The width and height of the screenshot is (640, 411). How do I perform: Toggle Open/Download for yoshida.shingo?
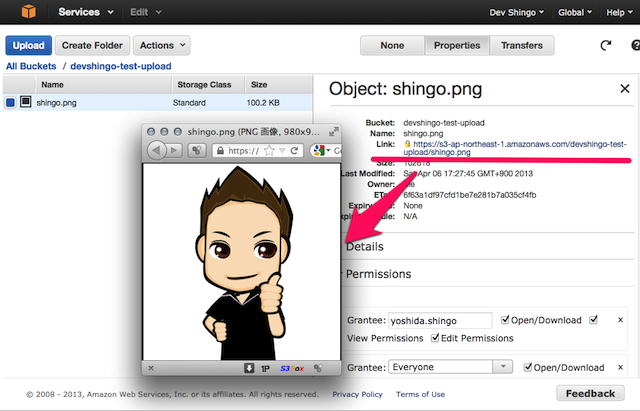pyautogui.click(x=505, y=320)
